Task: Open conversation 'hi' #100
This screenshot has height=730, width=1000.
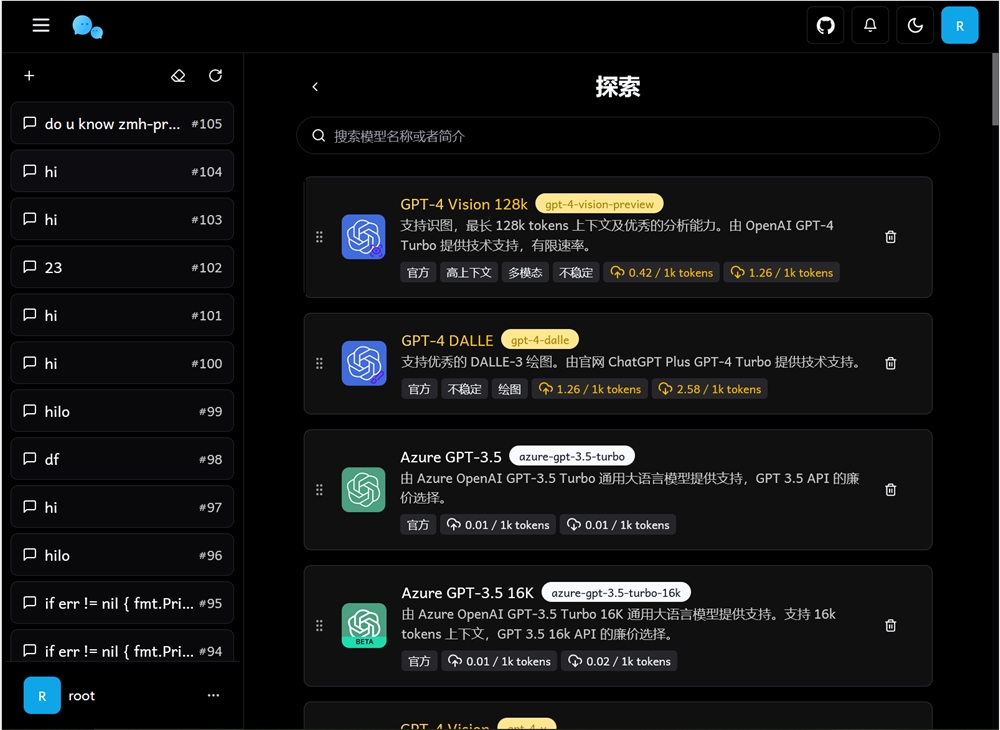Action: (122, 363)
